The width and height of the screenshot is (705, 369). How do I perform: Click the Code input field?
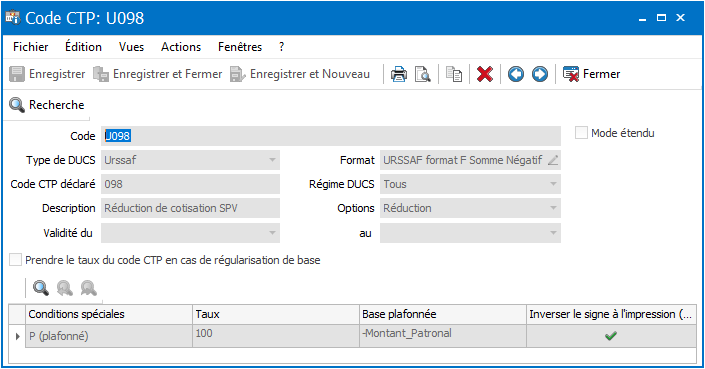(x=331, y=136)
